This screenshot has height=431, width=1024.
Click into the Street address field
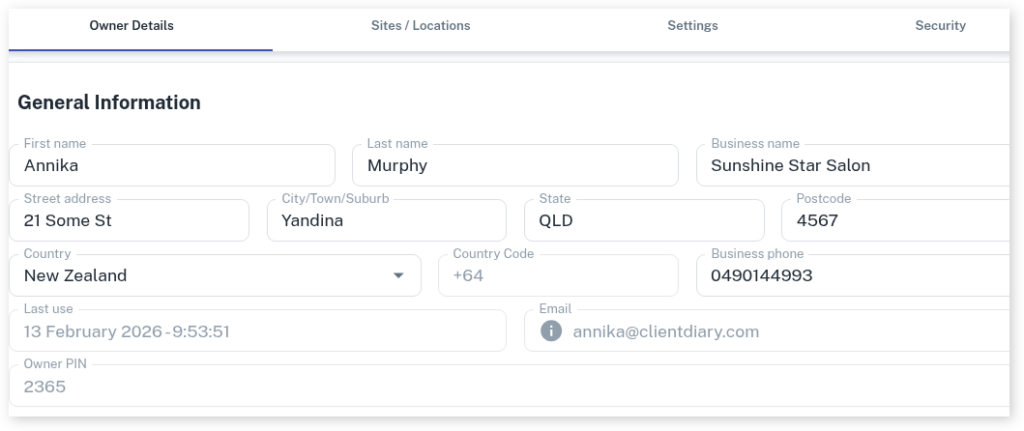pyautogui.click(x=132, y=221)
